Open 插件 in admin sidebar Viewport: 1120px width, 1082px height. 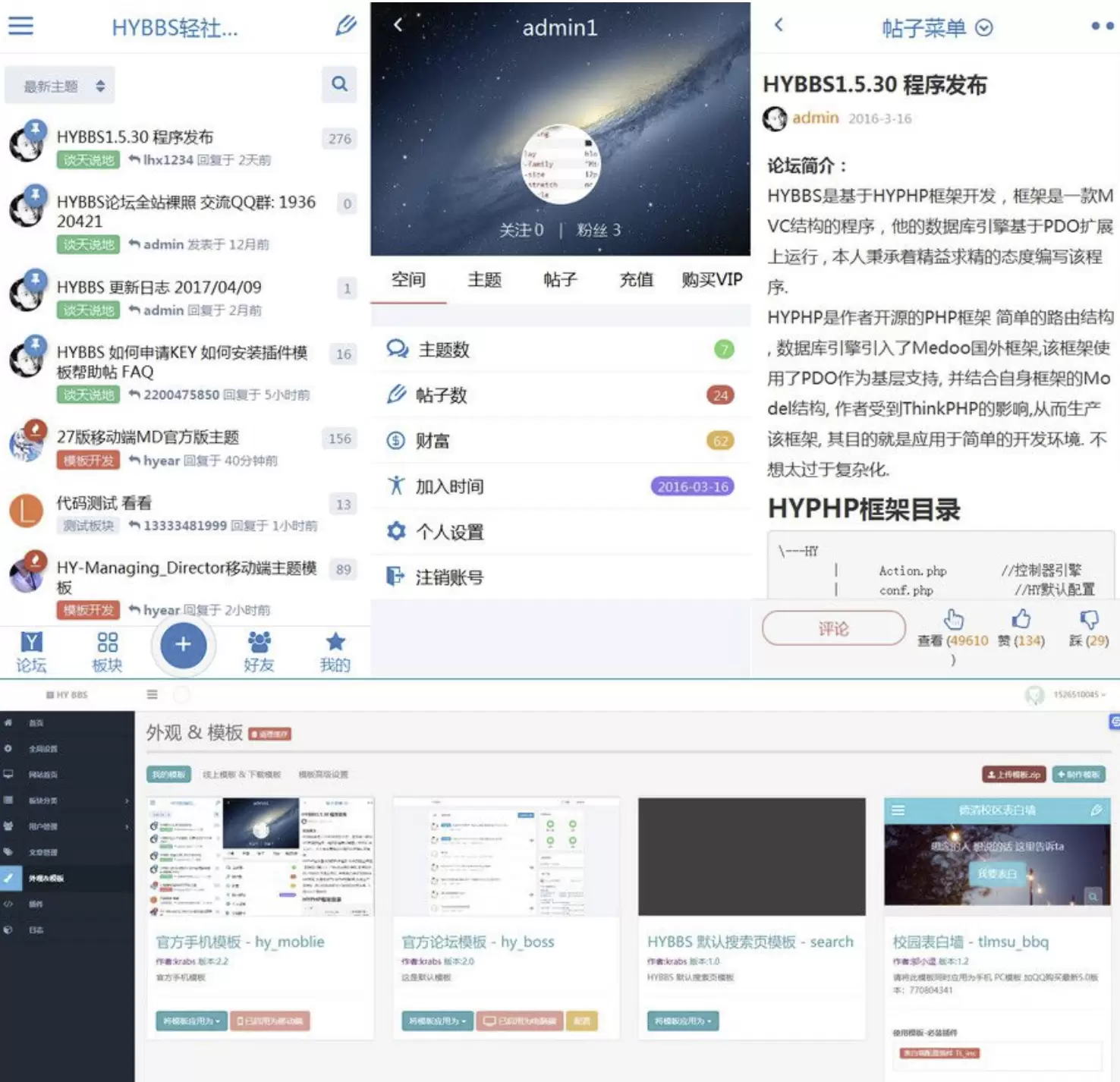[x=67, y=904]
